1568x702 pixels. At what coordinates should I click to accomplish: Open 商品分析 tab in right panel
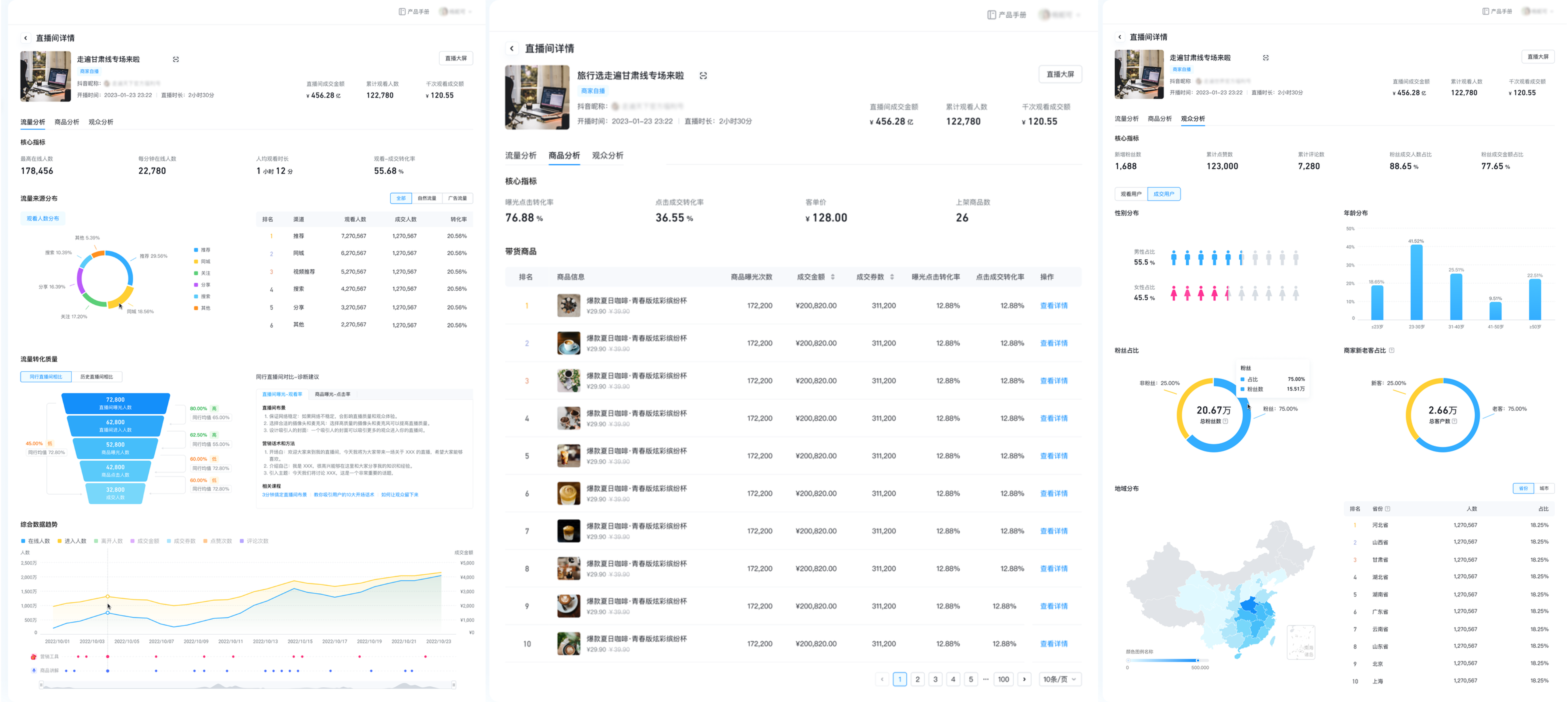(x=1160, y=119)
